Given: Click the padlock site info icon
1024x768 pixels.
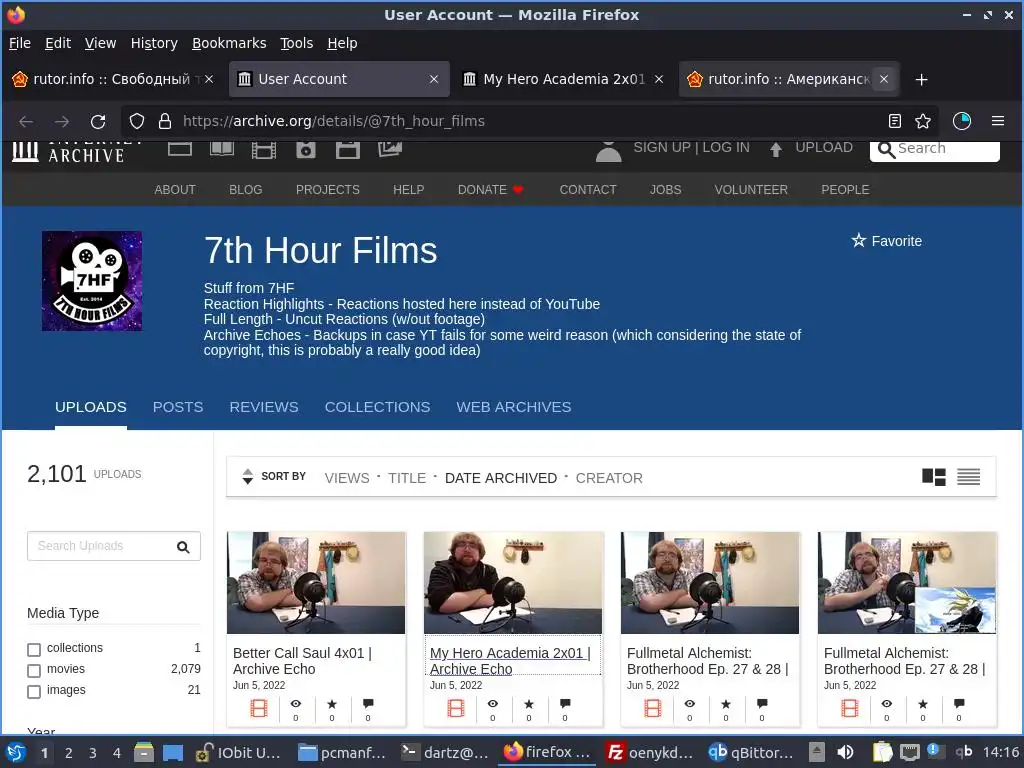Looking at the screenshot, I should click(x=165, y=121).
